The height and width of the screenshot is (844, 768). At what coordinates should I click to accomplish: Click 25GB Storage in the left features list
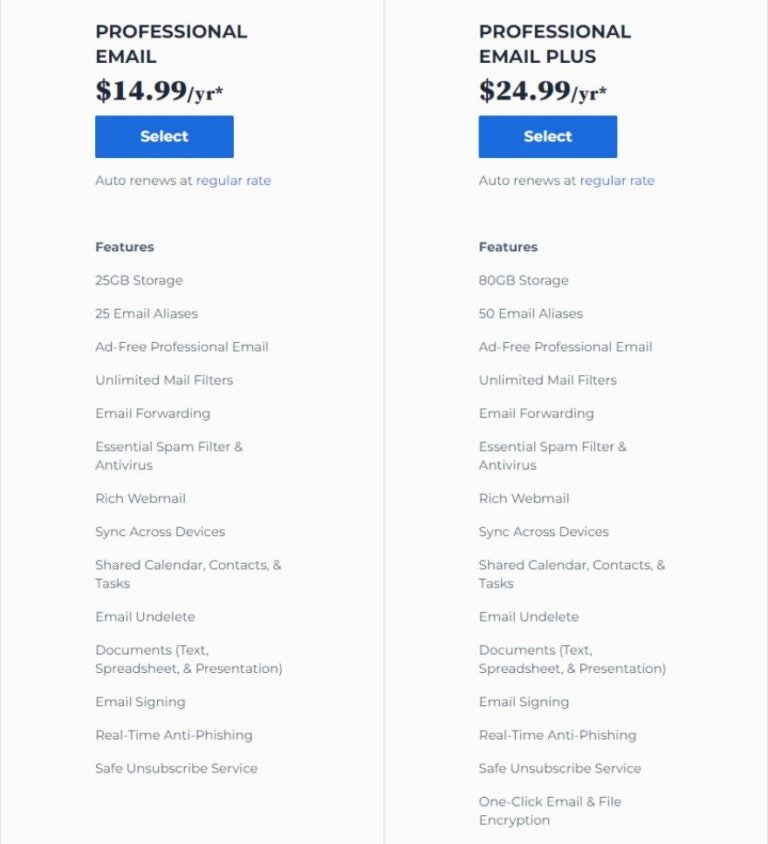(x=138, y=280)
